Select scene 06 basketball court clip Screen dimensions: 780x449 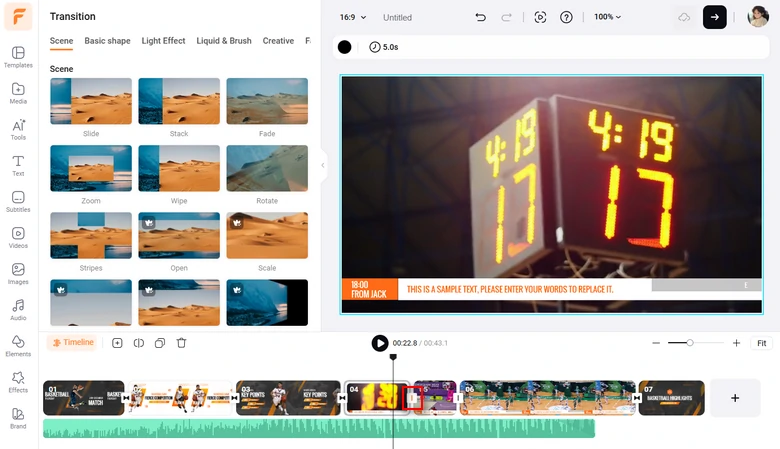(x=547, y=398)
